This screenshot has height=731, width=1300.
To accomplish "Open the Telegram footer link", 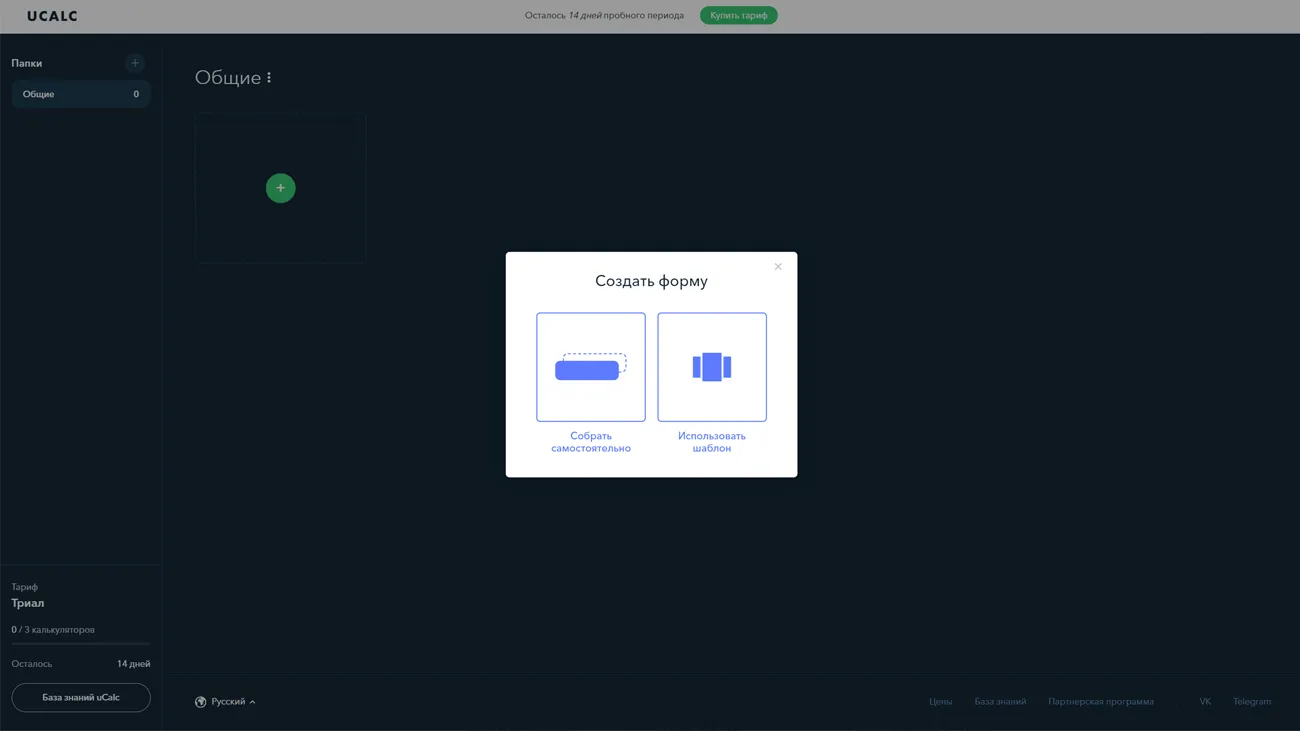I will [x=1251, y=702].
